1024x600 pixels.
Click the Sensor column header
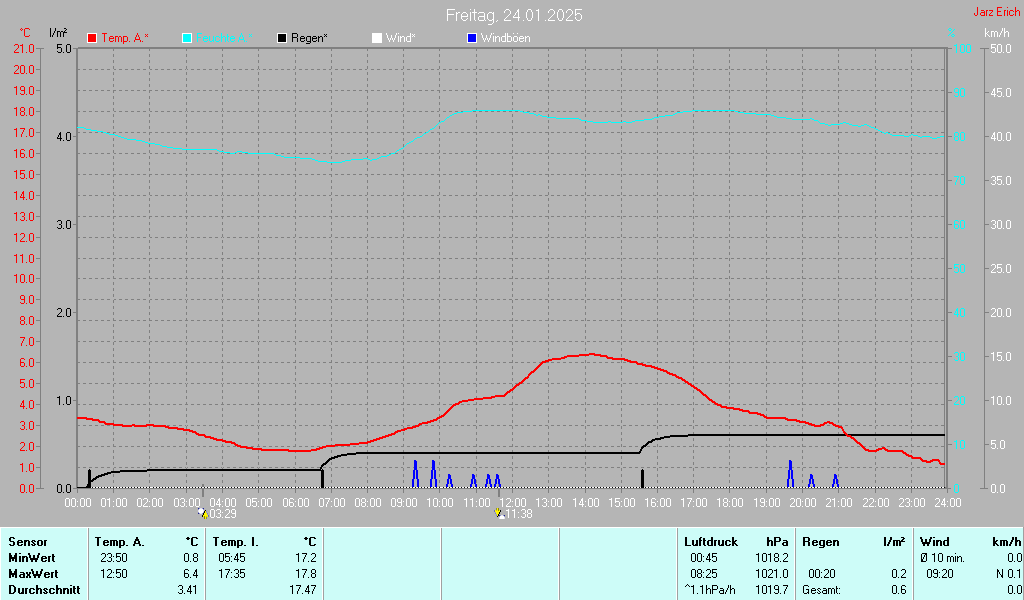[28, 542]
